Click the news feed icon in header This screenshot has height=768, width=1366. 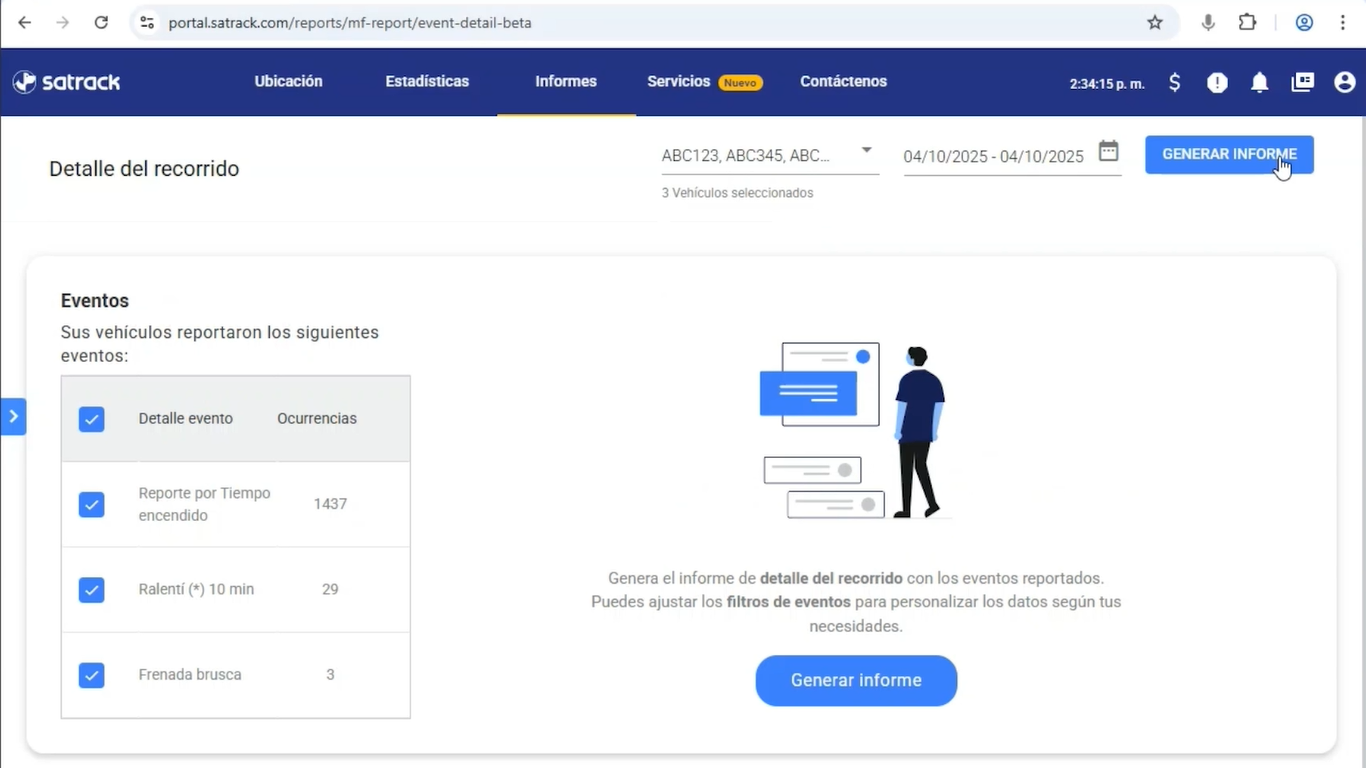[x=1302, y=83]
